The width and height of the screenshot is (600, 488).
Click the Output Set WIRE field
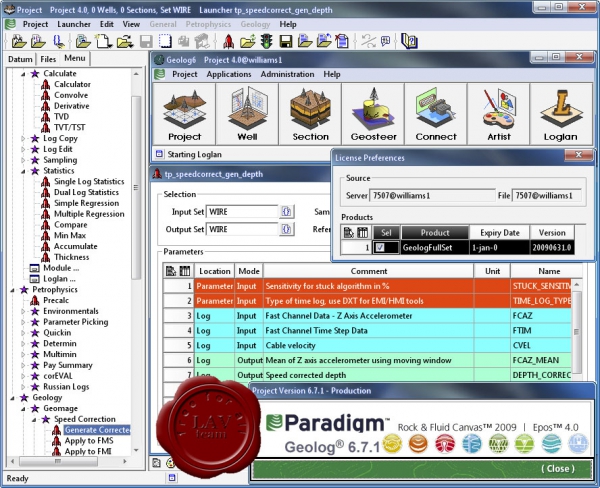pyautogui.click(x=242, y=229)
